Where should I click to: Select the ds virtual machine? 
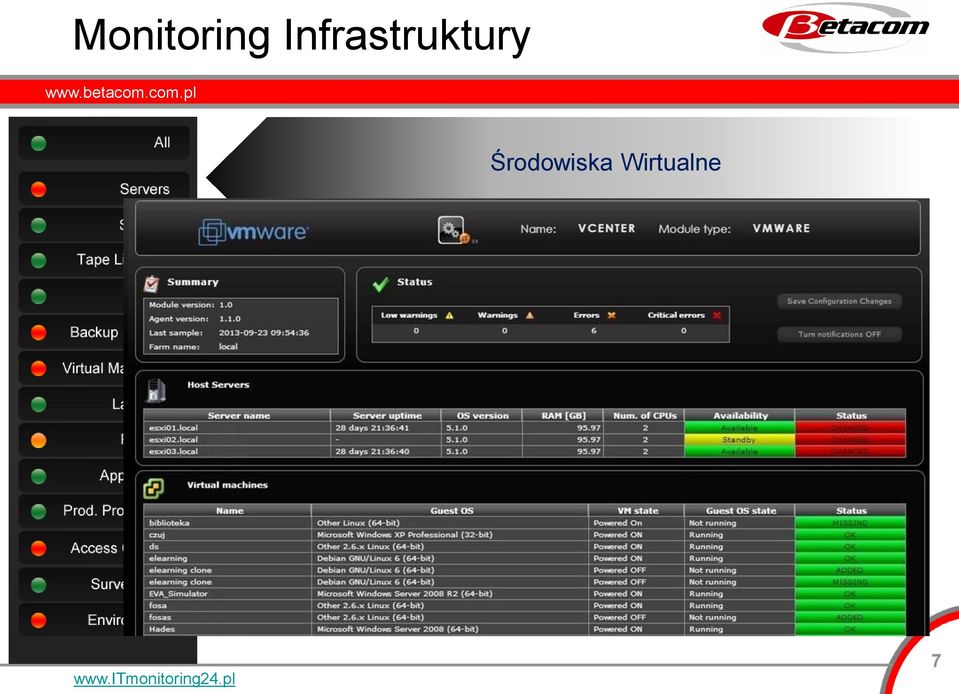coord(154,546)
